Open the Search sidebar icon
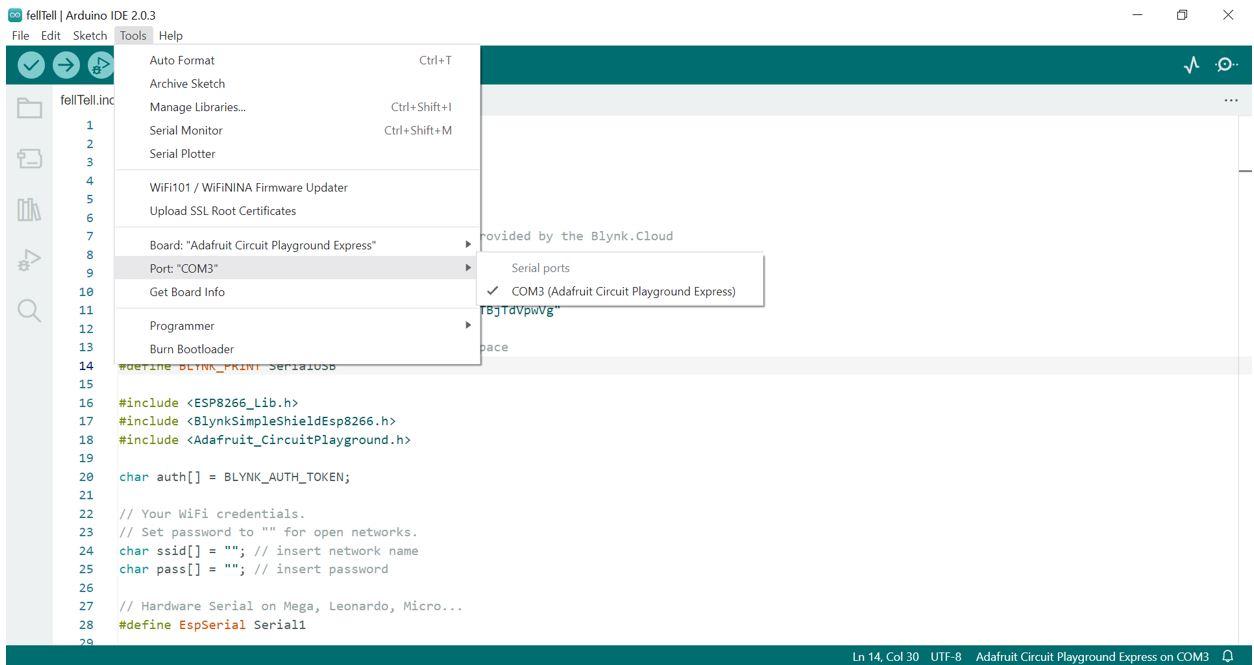The width and height of the screenshot is (1254, 665). pyautogui.click(x=29, y=312)
